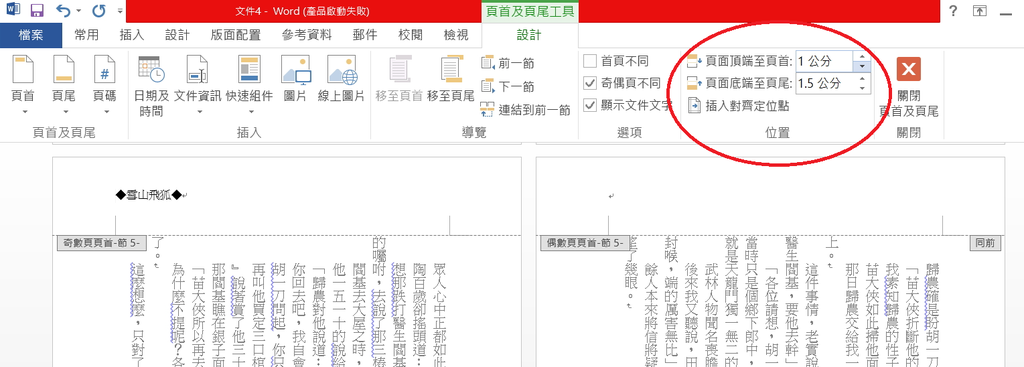This screenshot has width=1024, height=367.
Task: Click the Save icon in quick access toolbar
Action: 37,10
